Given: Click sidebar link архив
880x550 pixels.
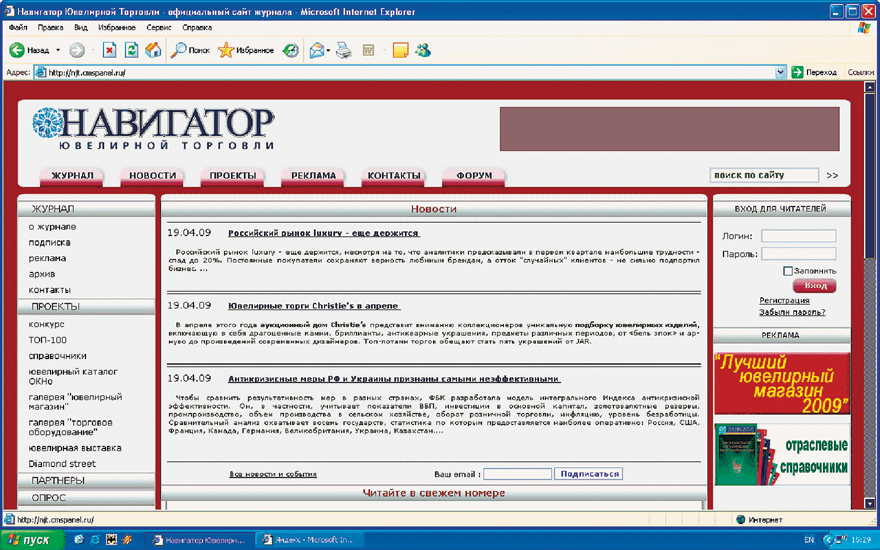Looking at the screenshot, I should click(42, 274).
